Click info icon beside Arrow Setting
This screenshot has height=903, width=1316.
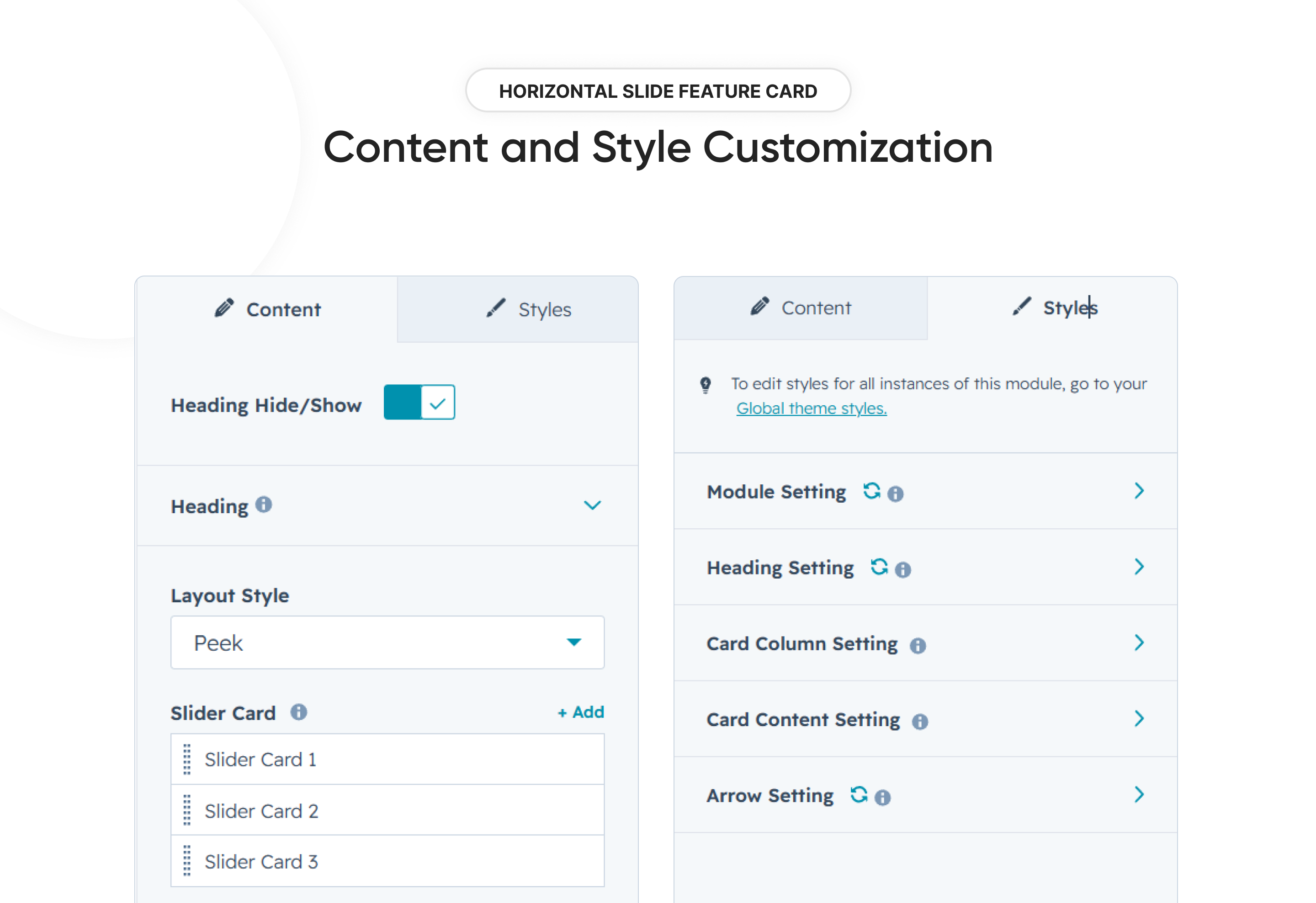[x=883, y=798]
